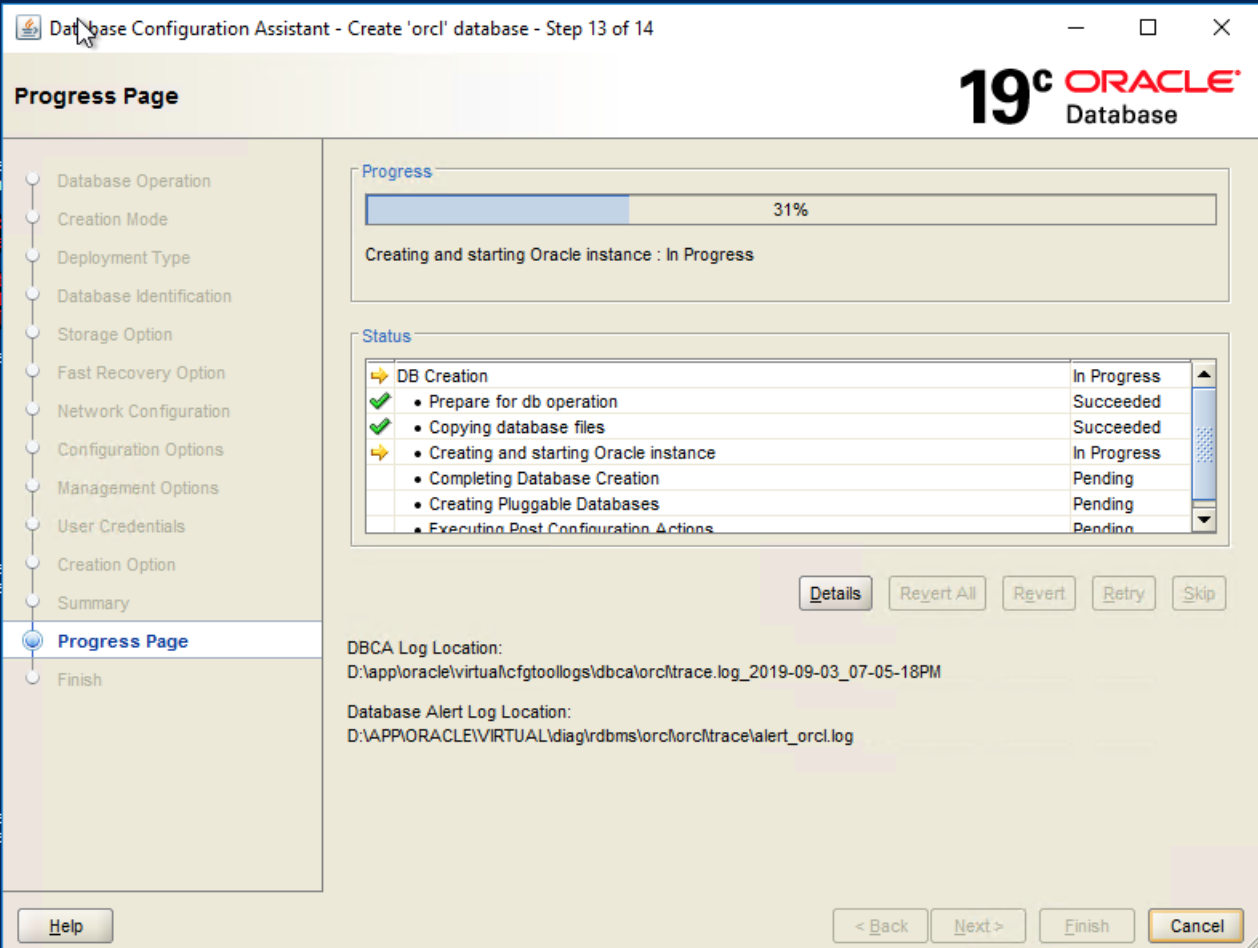1258x948 pixels.
Task: Click the Java icon in the title bar
Action: point(29,28)
